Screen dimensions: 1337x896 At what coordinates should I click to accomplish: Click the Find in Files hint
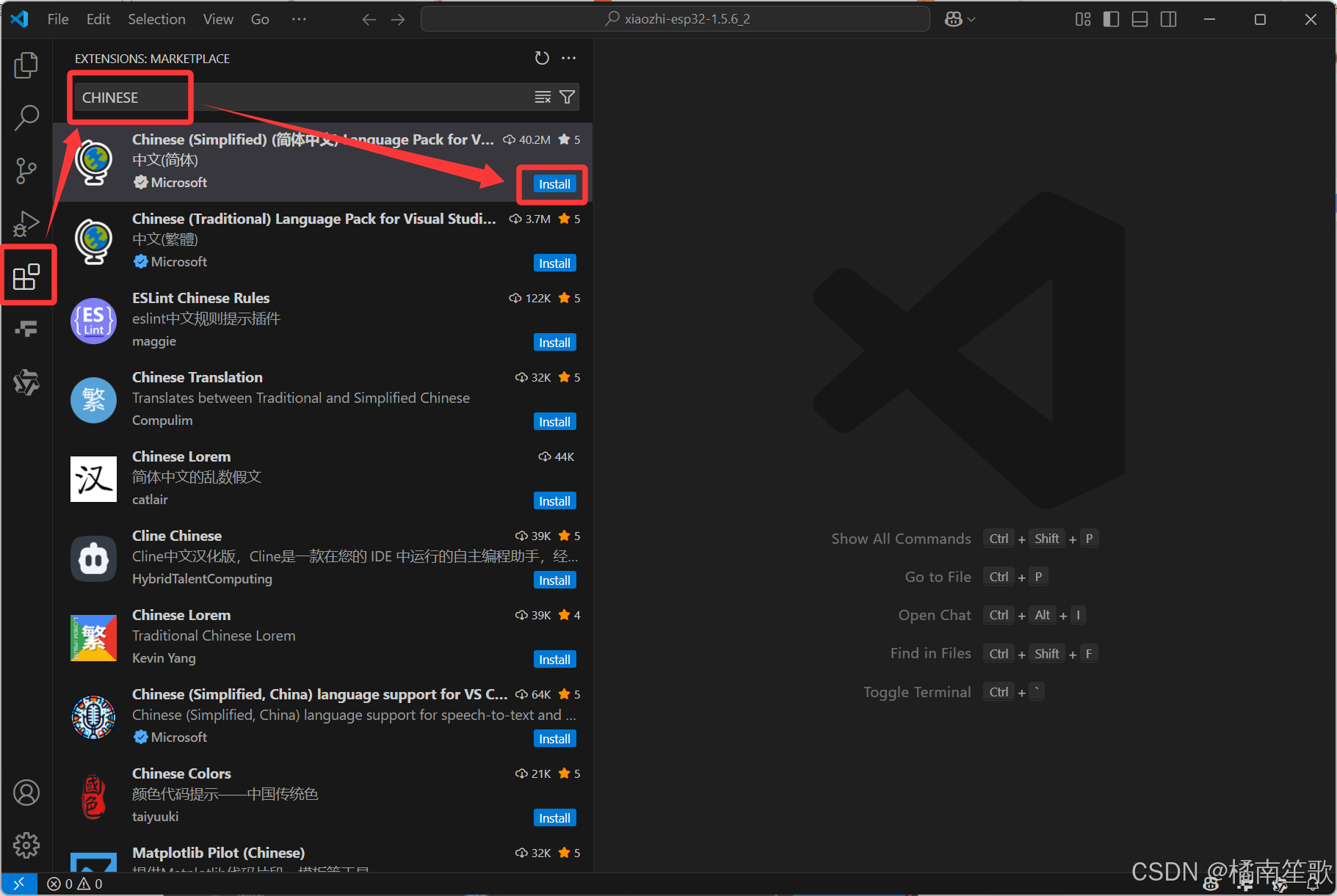[x=930, y=653]
